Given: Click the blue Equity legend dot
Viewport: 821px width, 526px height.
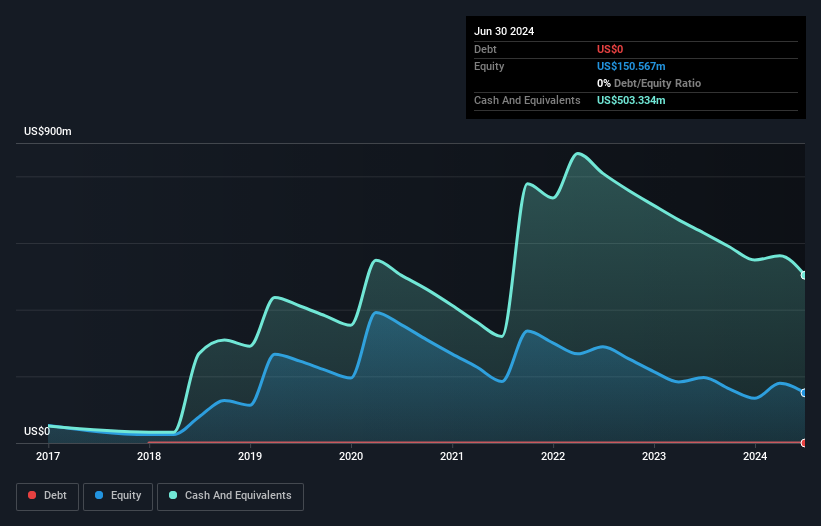Looking at the screenshot, I should [x=99, y=495].
